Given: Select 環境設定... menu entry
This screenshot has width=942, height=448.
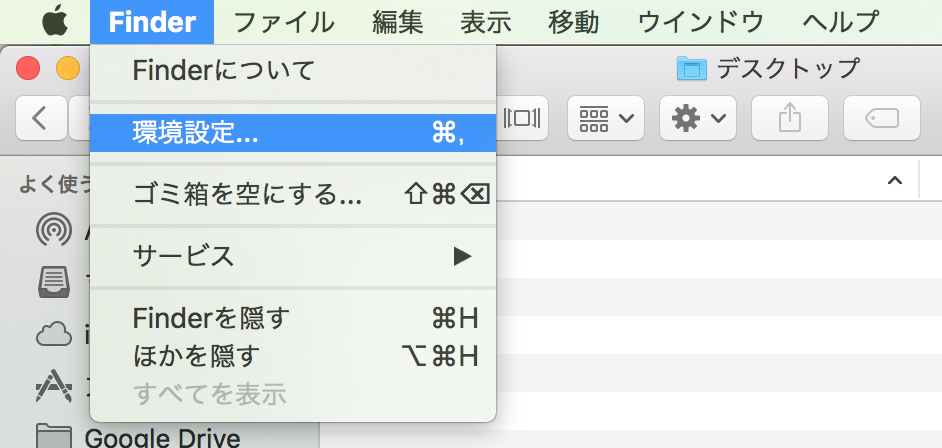Looking at the screenshot, I should 293,133.
